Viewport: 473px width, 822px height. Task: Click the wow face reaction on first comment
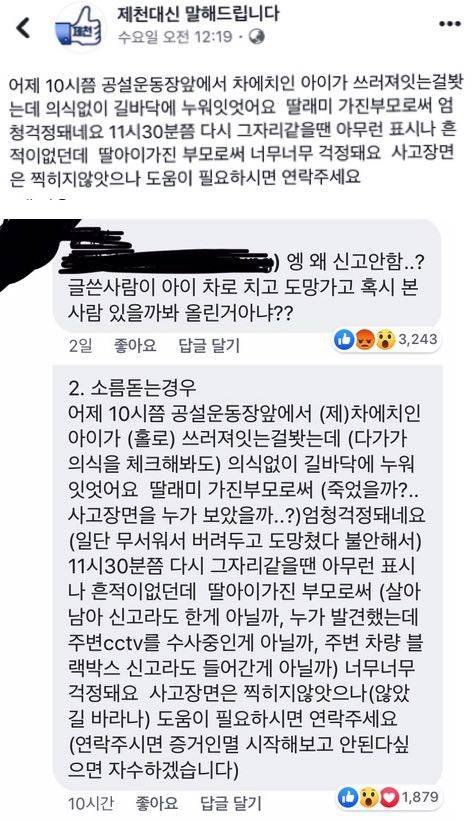(384, 341)
